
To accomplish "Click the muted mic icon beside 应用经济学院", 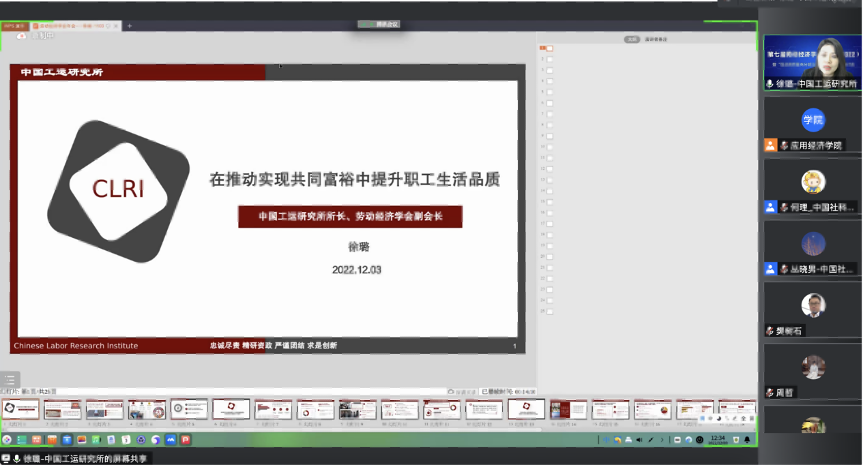I will tap(784, 145).
